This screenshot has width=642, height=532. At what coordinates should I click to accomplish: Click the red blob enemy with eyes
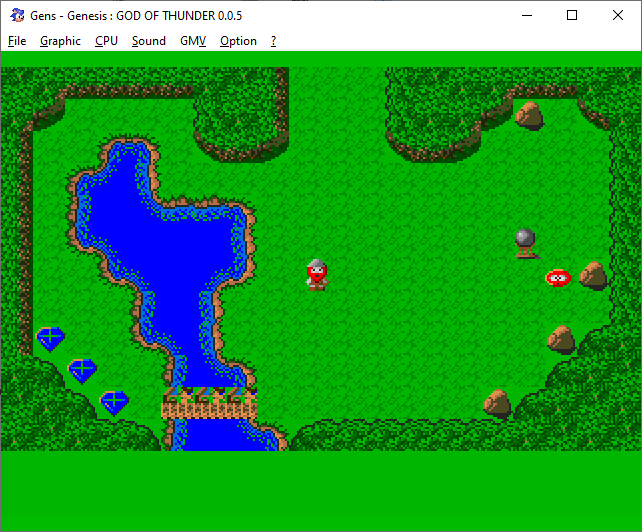[558, 278]
